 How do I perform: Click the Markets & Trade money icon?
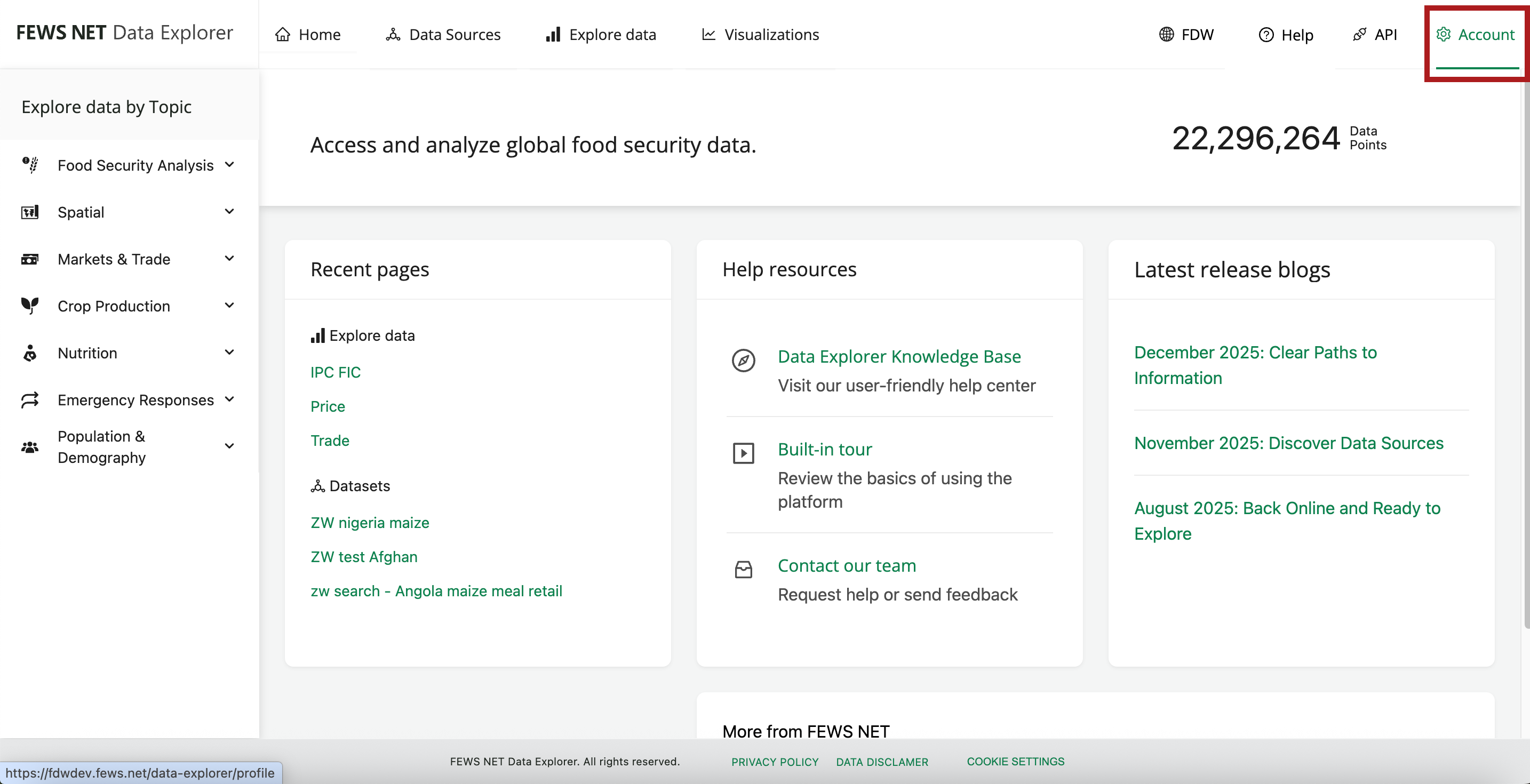coord(30,259)
